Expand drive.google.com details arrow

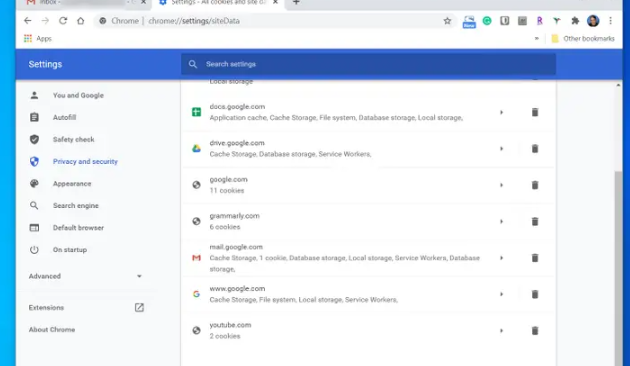pyautogui.click(x=501, y=149)
